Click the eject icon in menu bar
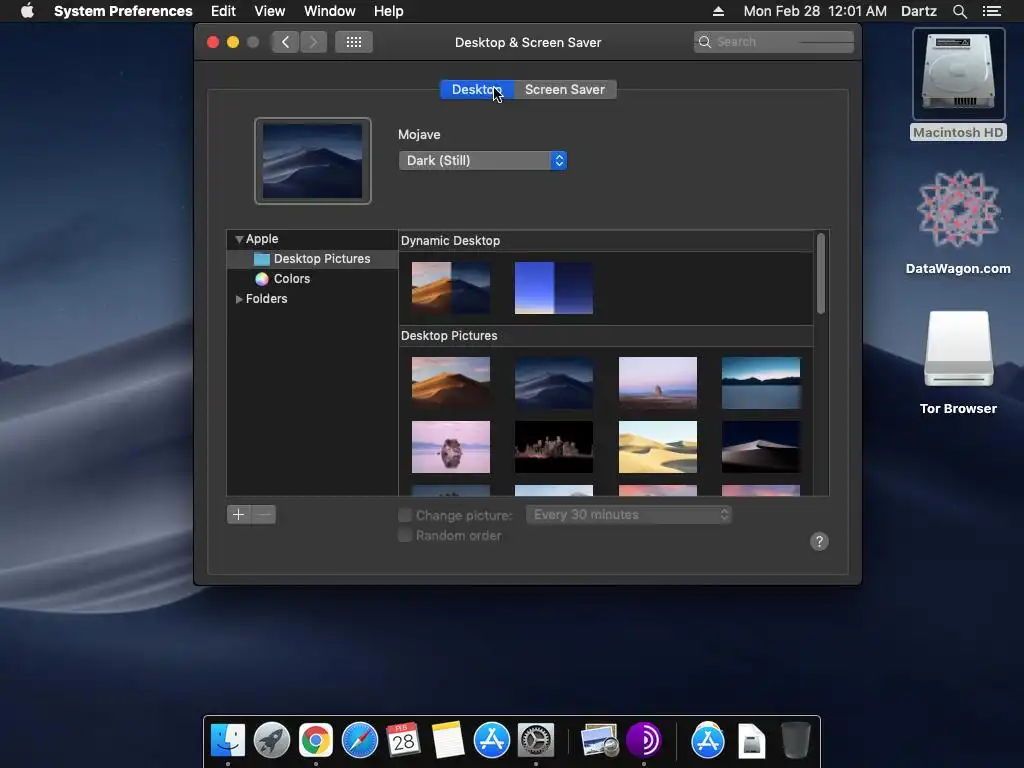1024x768 pixels. [718, 11]
